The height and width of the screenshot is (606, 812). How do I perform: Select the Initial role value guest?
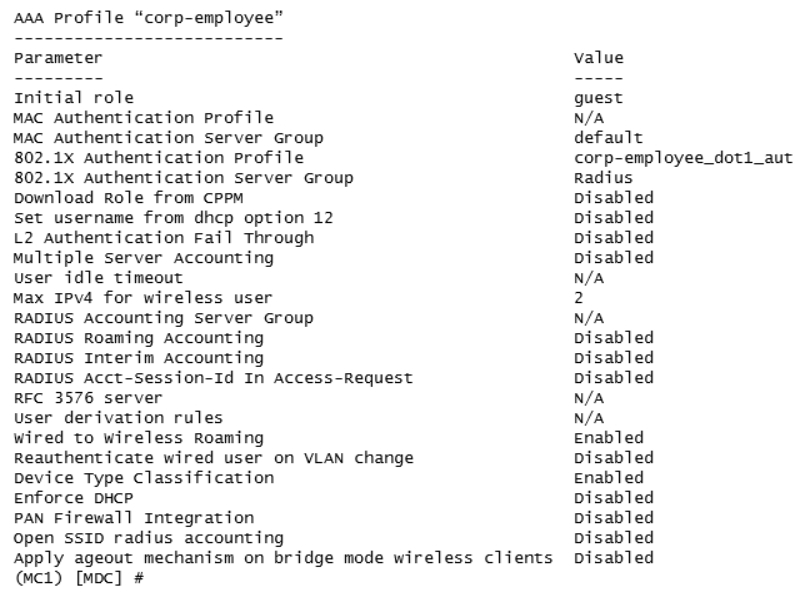[598, 98]
